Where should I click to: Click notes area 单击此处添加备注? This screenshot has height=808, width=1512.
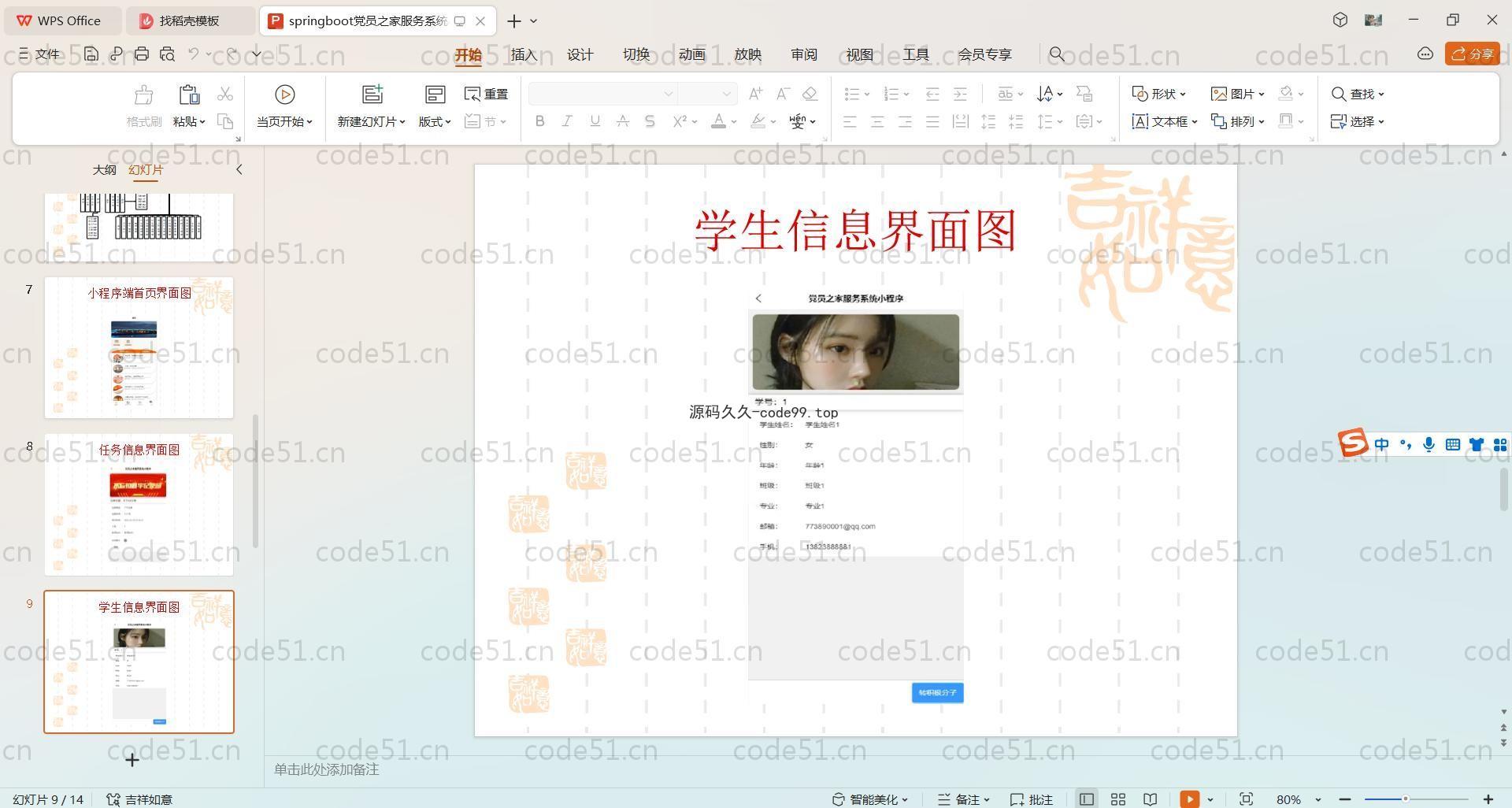point(326,769)
